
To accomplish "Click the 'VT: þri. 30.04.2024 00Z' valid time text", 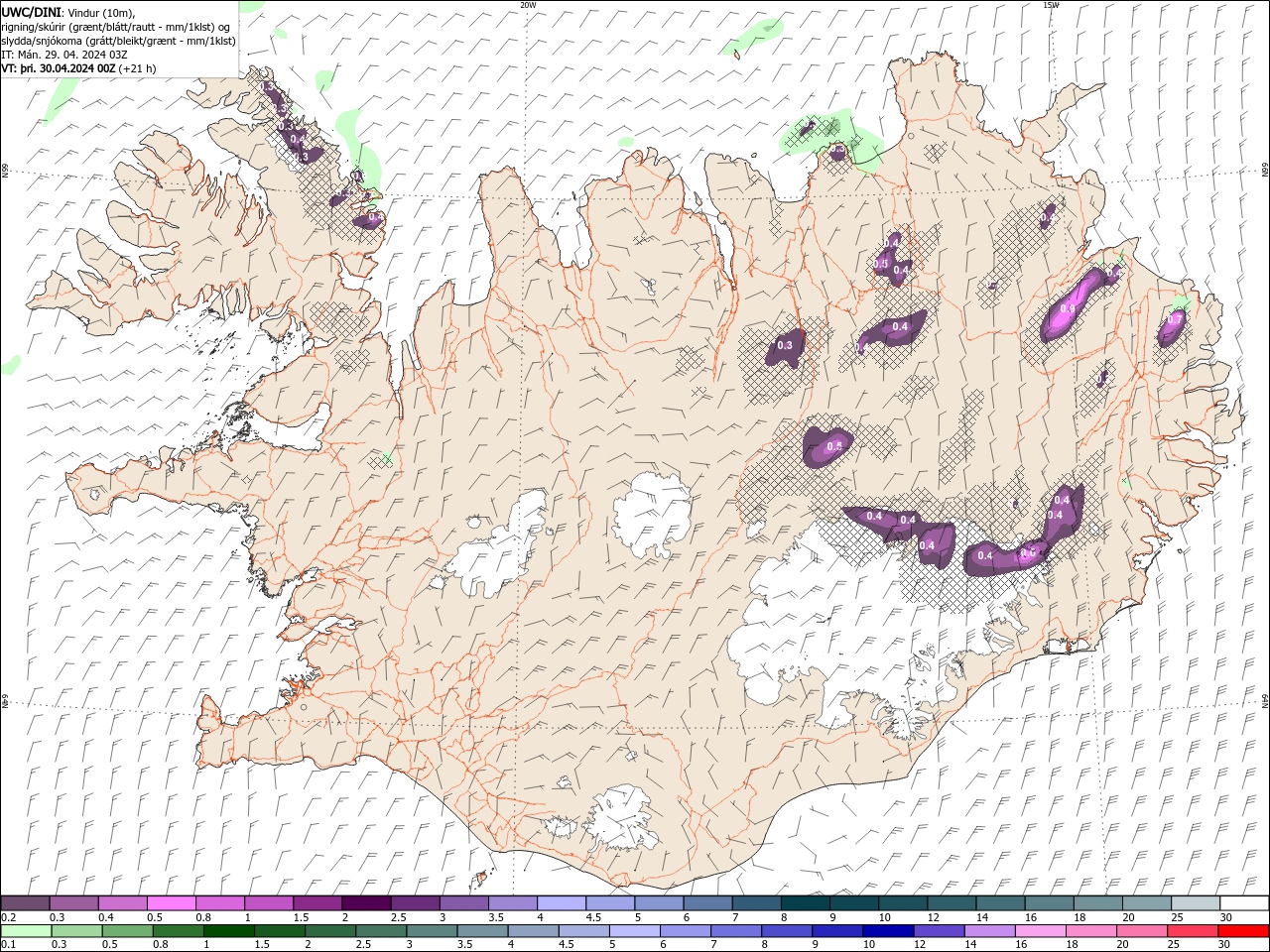I will click(x=60, y=68).
